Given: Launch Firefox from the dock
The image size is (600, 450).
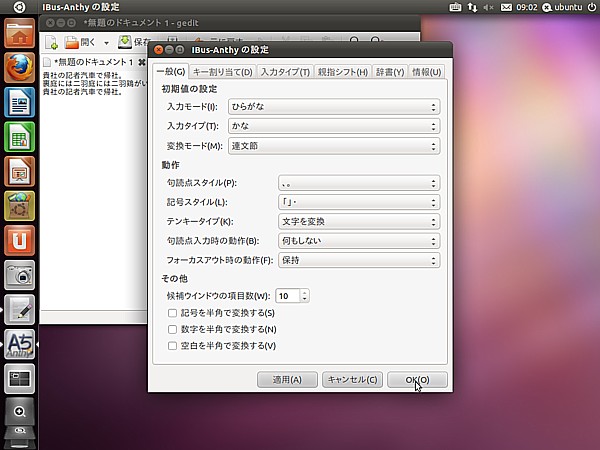Looking at the screenshot, I should point(20,68).
